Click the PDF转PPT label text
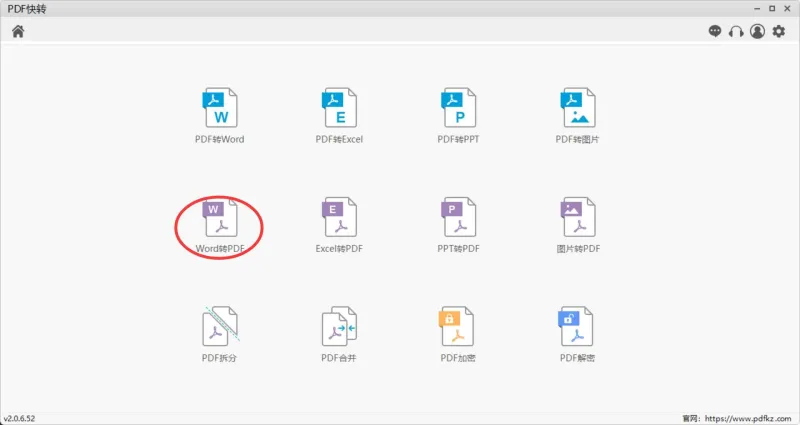Viewport: 800px width, 425px height. click(x=458, y=139)
